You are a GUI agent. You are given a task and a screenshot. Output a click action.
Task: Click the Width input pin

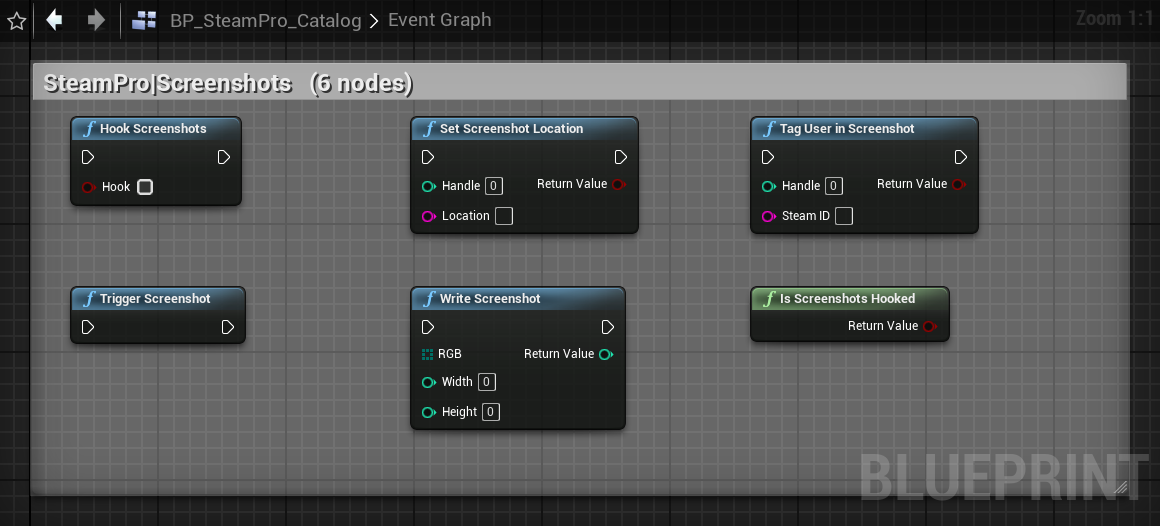click(428, 382)
